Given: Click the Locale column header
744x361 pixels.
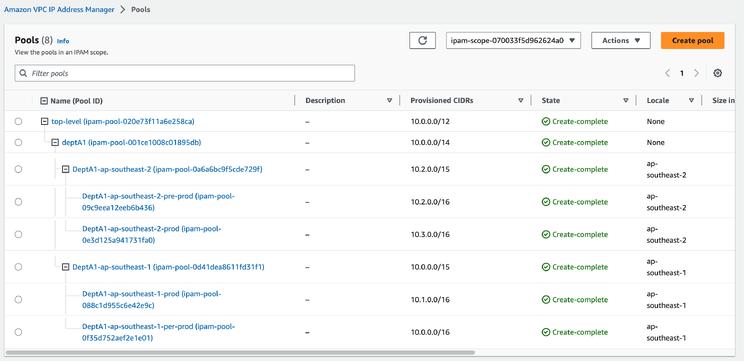Looking at the screenshot, I should (x=658, y=101).
